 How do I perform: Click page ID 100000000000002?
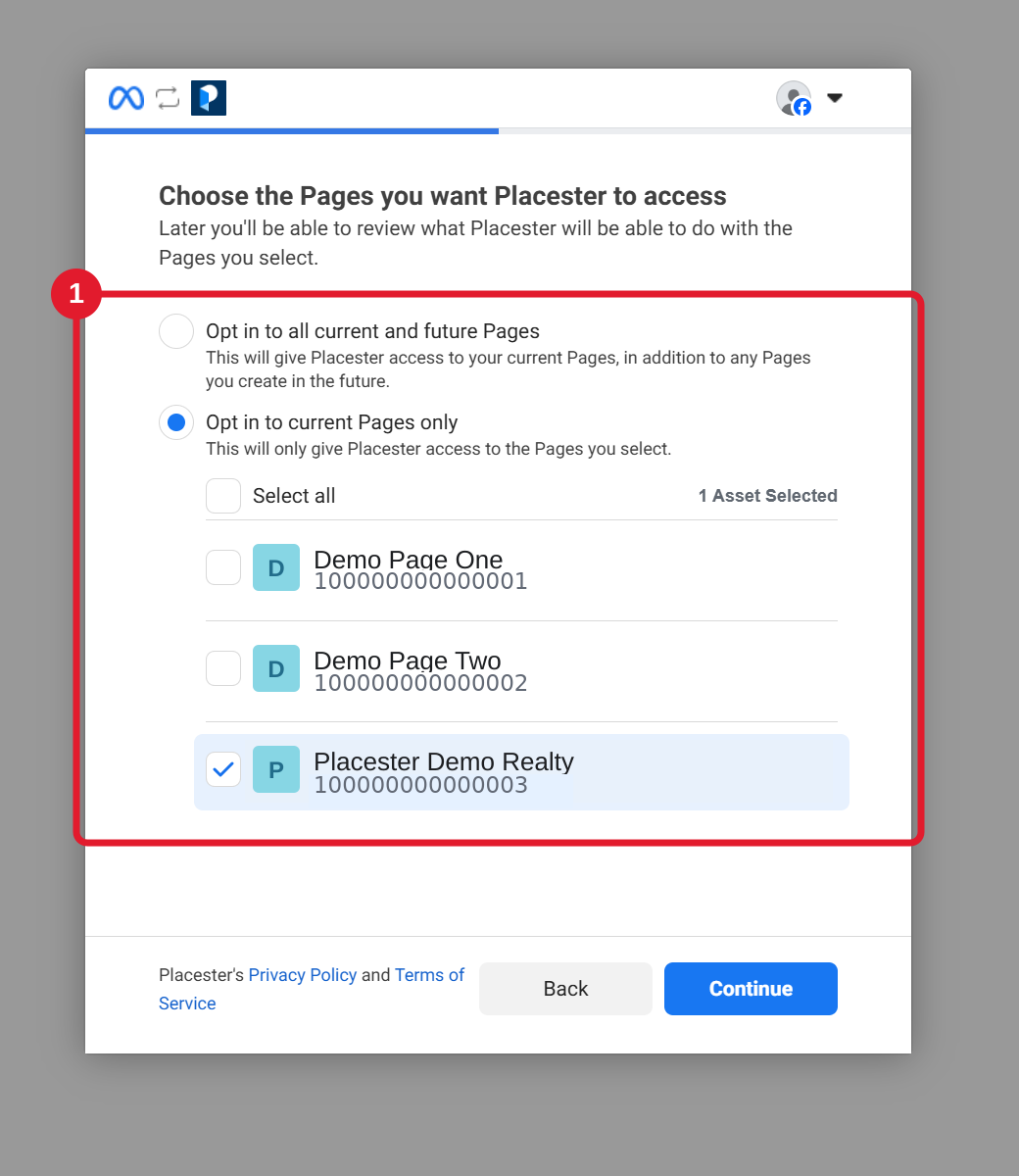[x=420, y=683]
